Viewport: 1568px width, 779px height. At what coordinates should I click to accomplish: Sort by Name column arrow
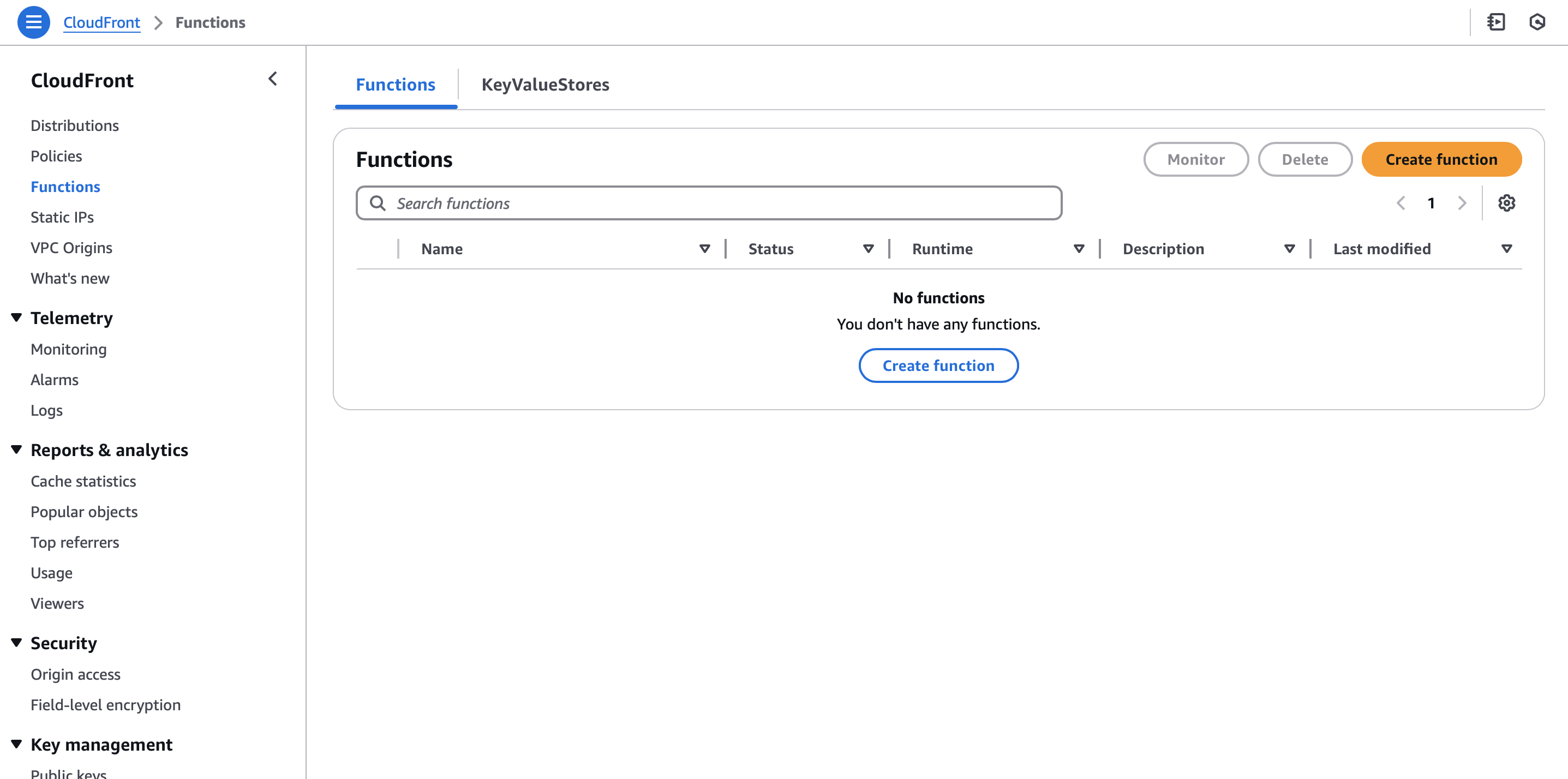point(705,249)
